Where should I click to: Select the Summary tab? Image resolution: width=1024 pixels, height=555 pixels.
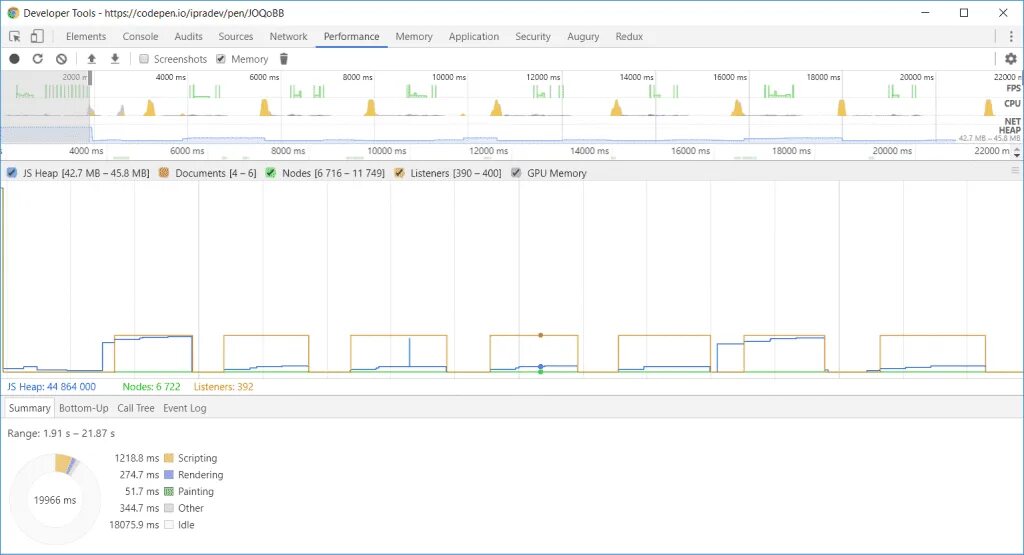coord(29,408)
